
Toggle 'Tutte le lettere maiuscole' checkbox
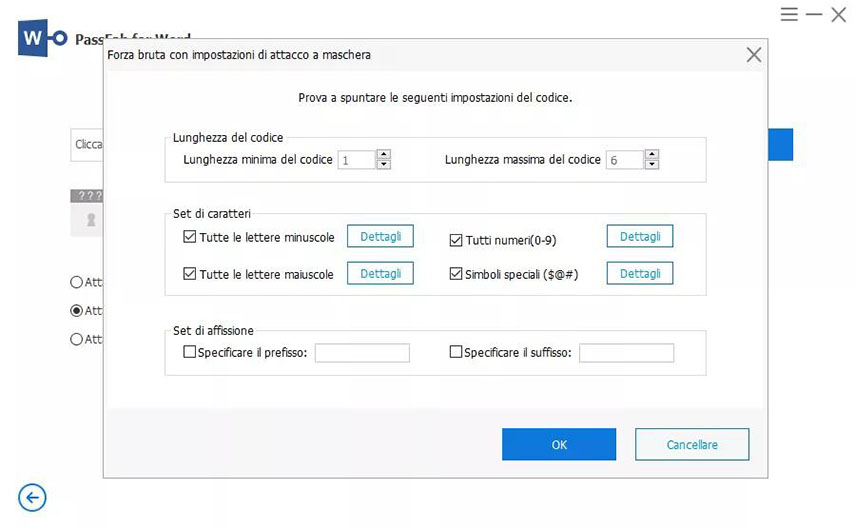[x=190, y=274]
